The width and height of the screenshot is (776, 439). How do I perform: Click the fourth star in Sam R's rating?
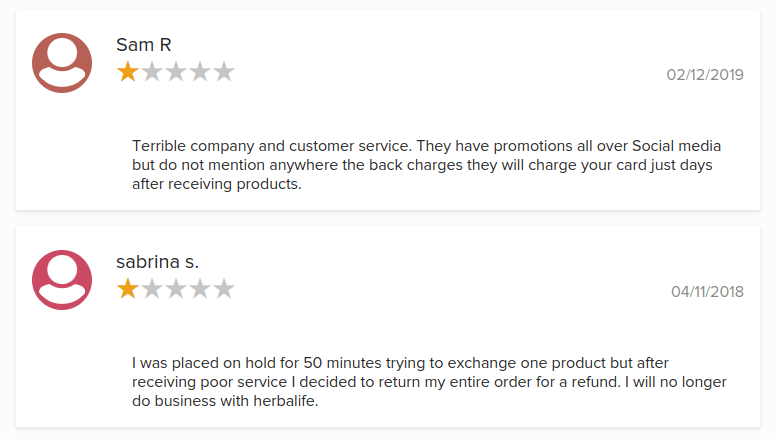(x=200, y=72)
